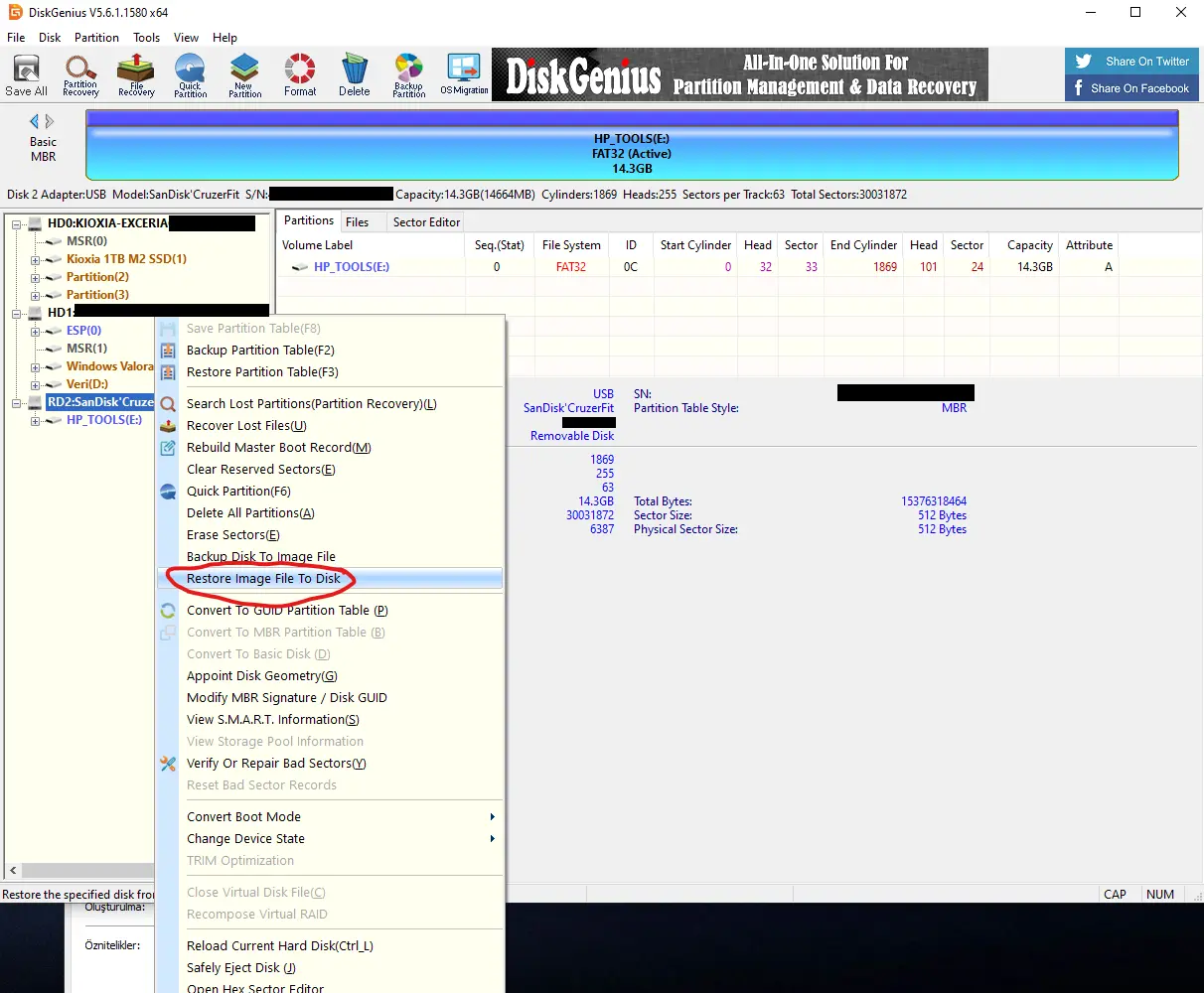Click the Save All toolbar icon
1204x993 pixels.
[x=26, y=75]
